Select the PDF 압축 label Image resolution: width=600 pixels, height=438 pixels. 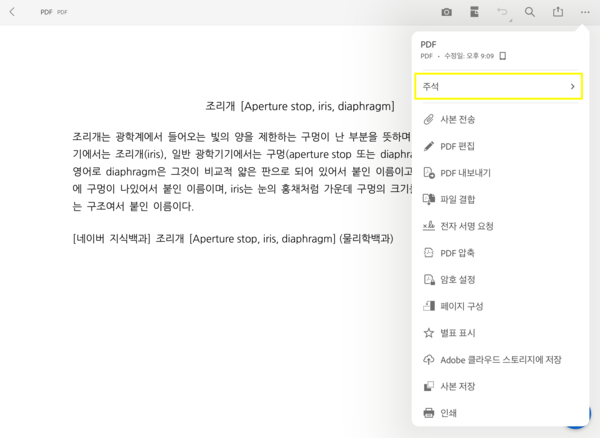tap(457, 253)
